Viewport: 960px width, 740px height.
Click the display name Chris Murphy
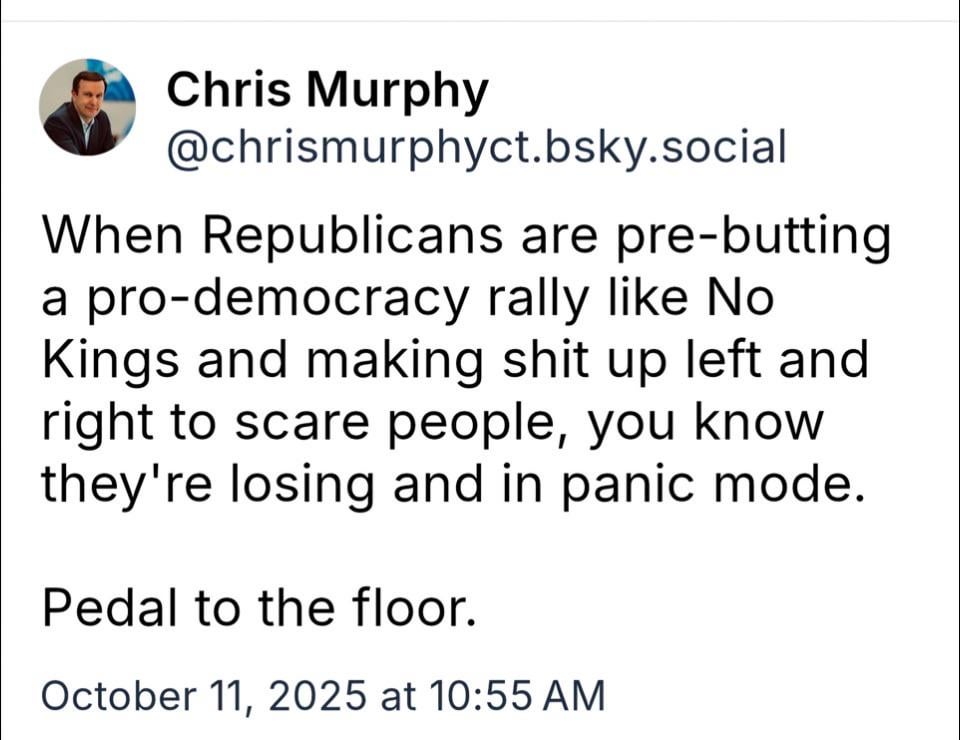pos(327,92)
